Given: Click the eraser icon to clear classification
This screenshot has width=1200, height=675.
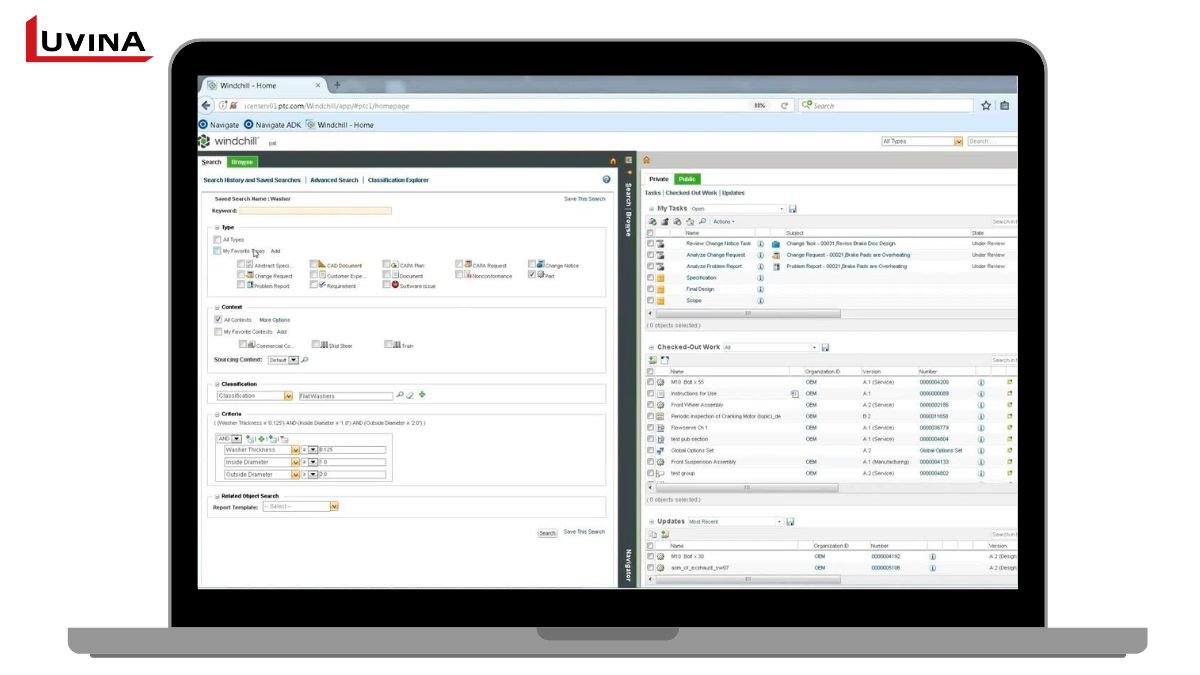Looking at the screenshot, I should (x=410, y=395).
